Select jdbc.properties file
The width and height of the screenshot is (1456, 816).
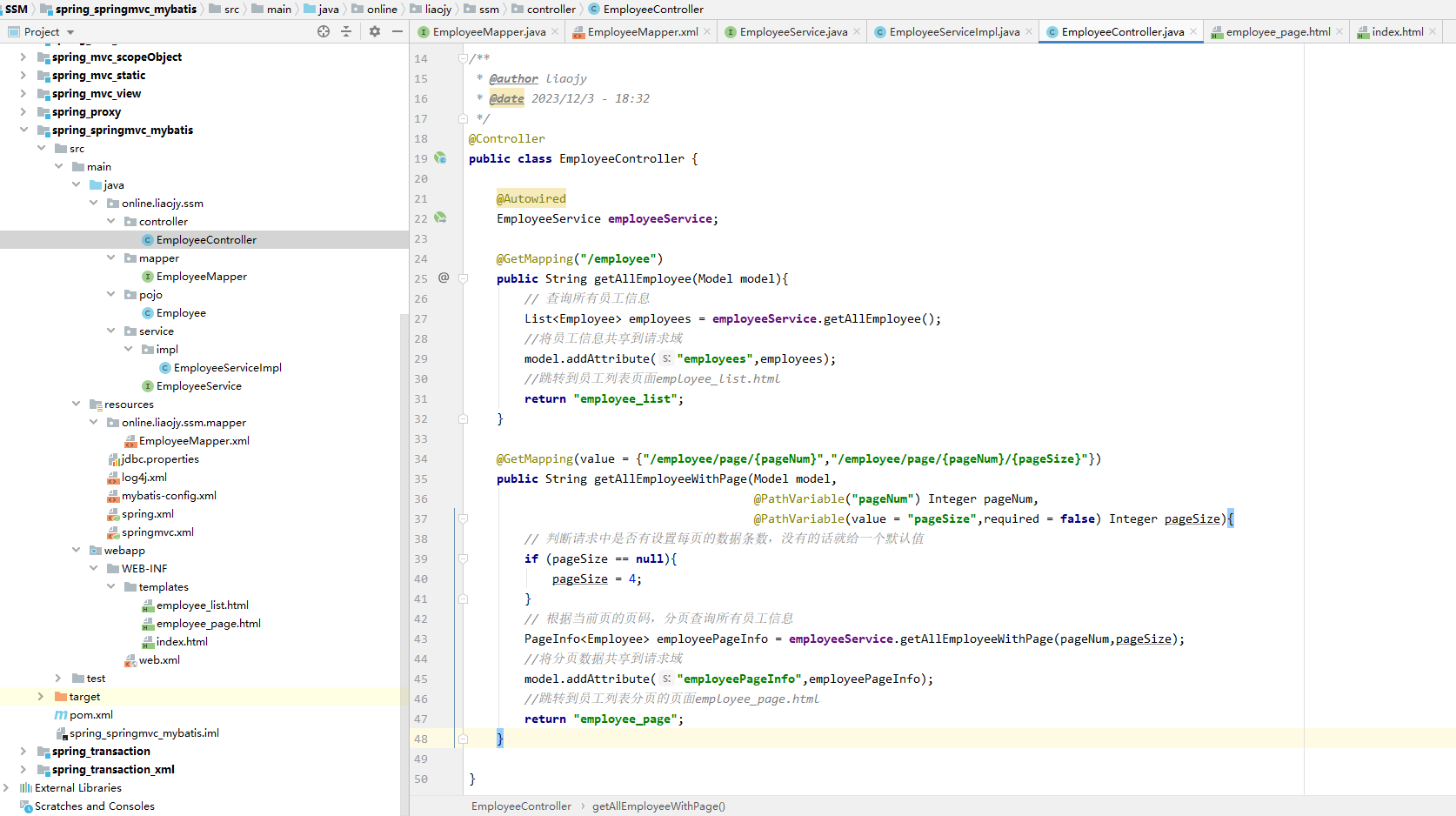[x=160, y=458]
